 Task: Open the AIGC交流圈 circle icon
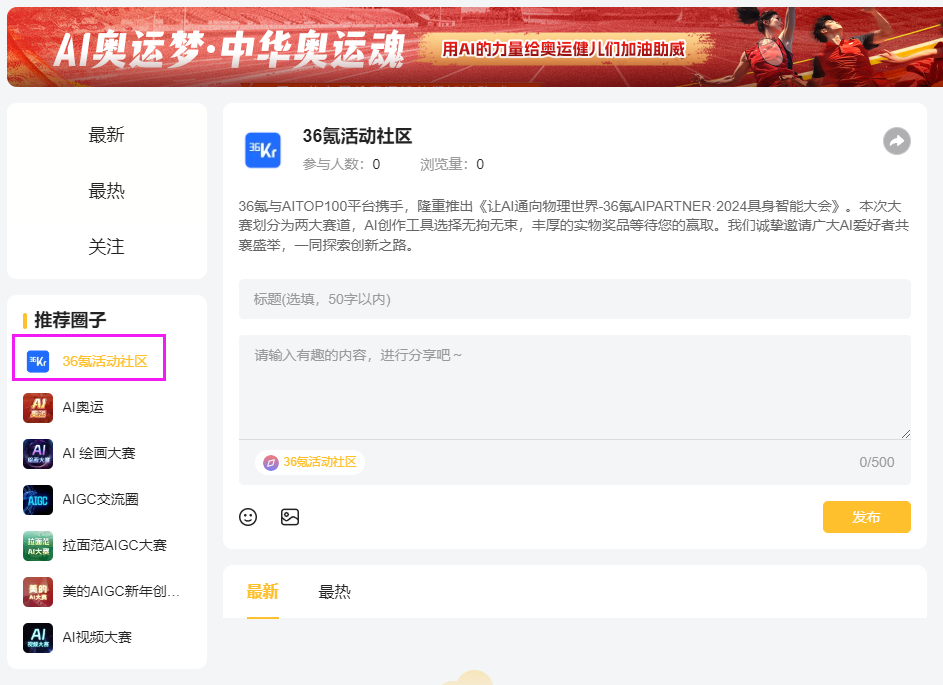pyautogui.click(x=37, y=499)
